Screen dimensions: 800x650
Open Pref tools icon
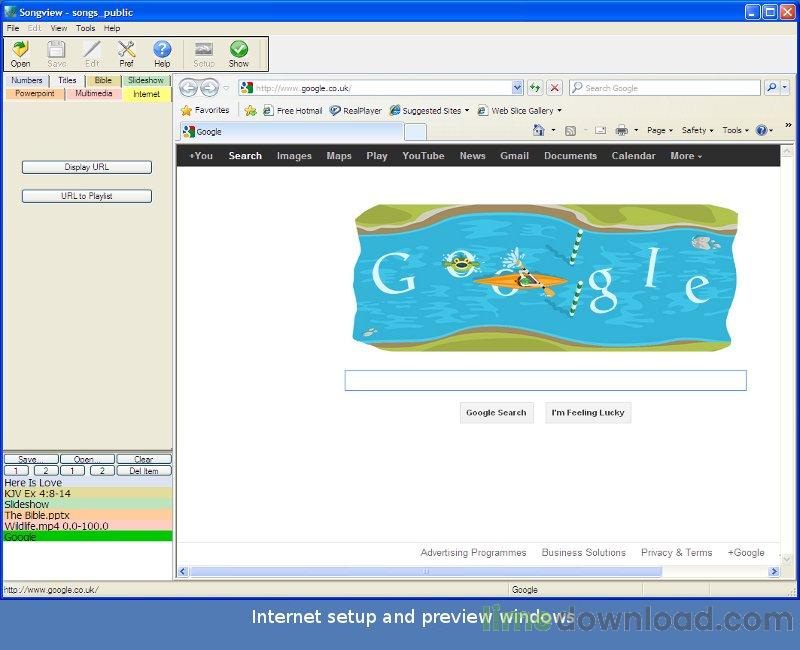[127, 54]
